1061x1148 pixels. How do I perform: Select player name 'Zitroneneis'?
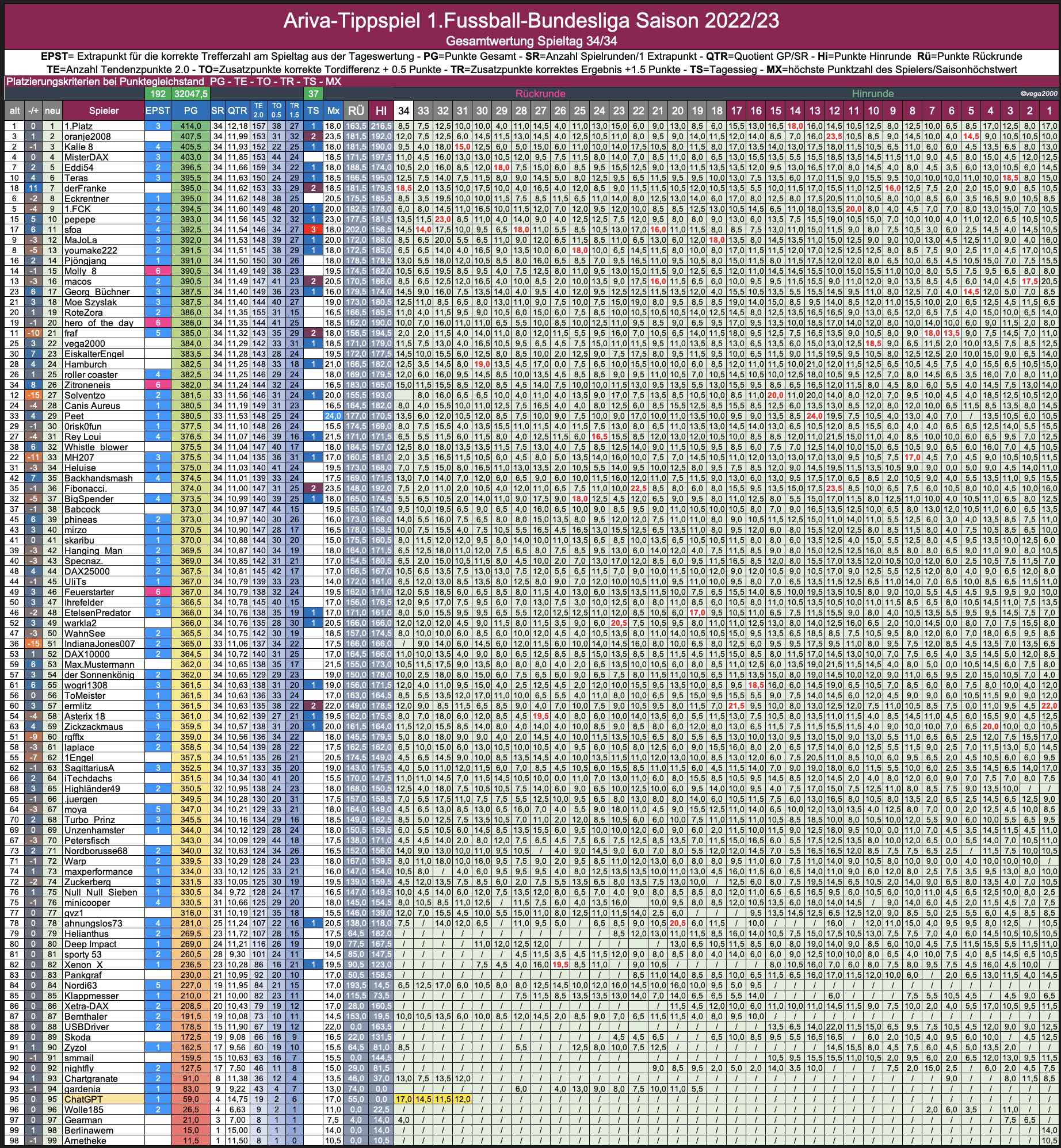pos(87,385)
